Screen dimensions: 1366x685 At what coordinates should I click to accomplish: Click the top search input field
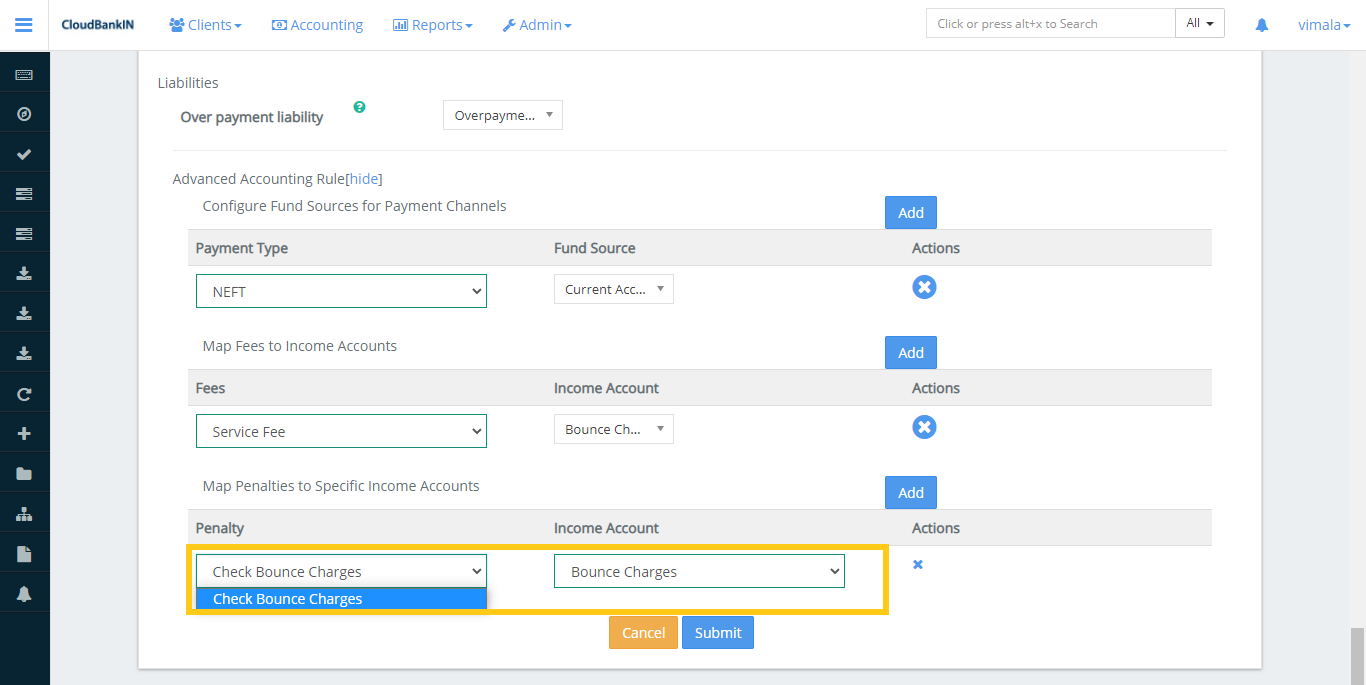point(1049,24)
